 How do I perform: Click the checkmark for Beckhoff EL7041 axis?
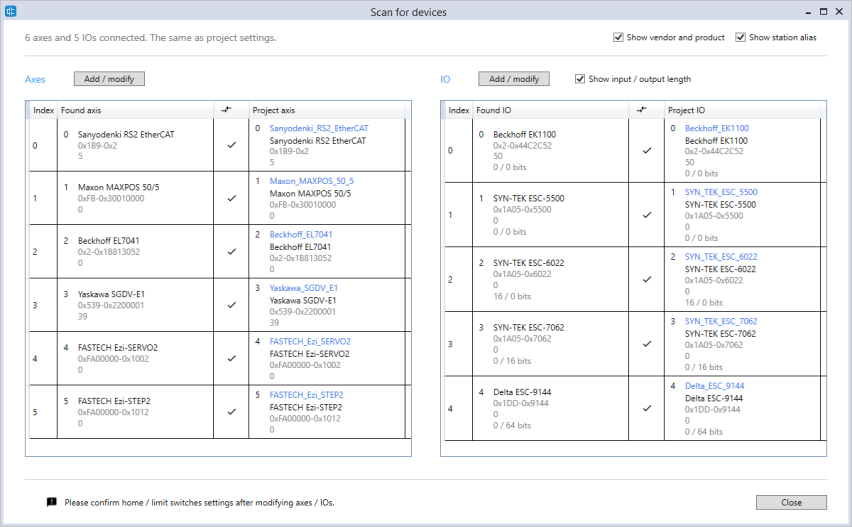tap(231, 252)
